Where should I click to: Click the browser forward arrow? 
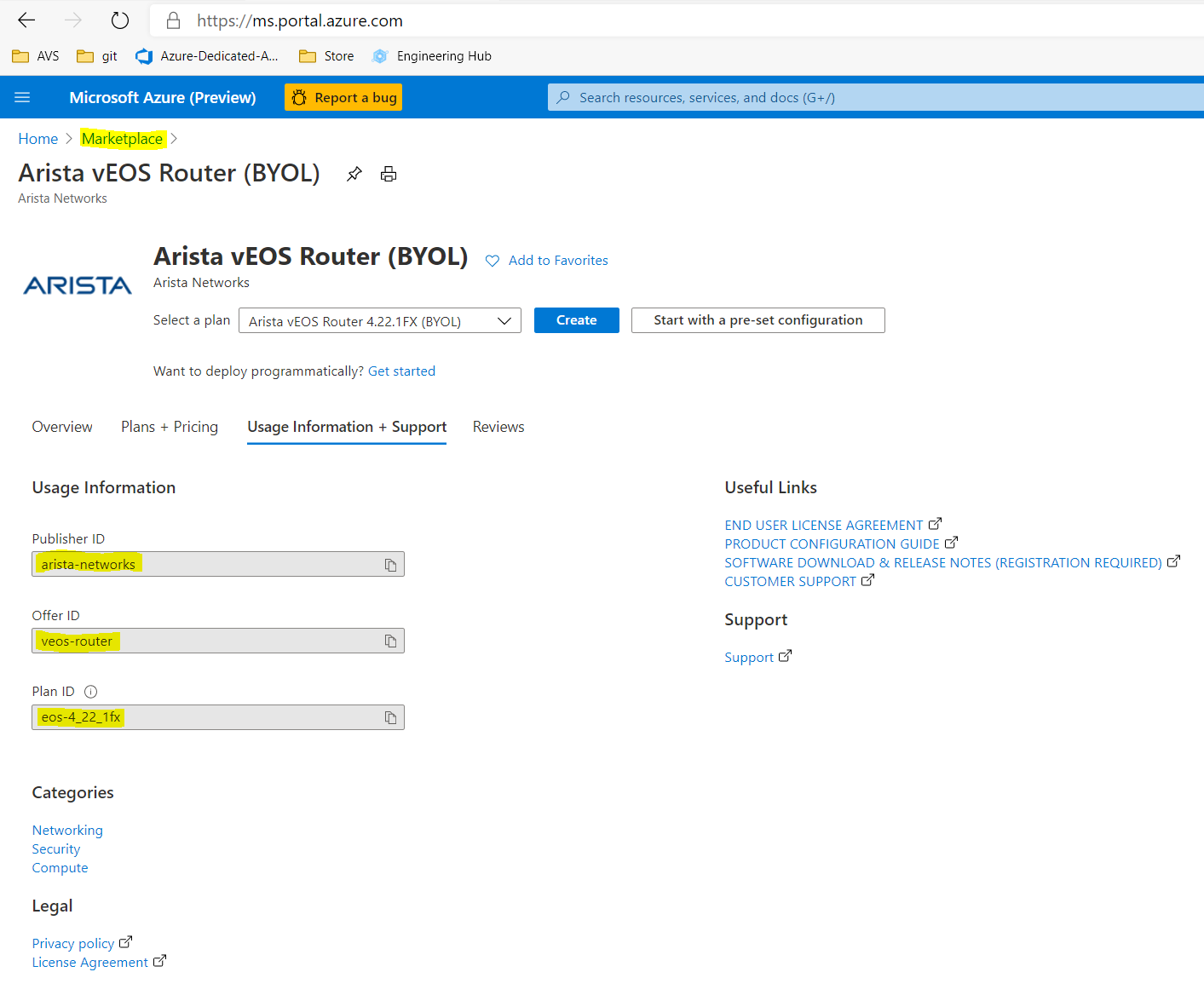tap(73, 20)
